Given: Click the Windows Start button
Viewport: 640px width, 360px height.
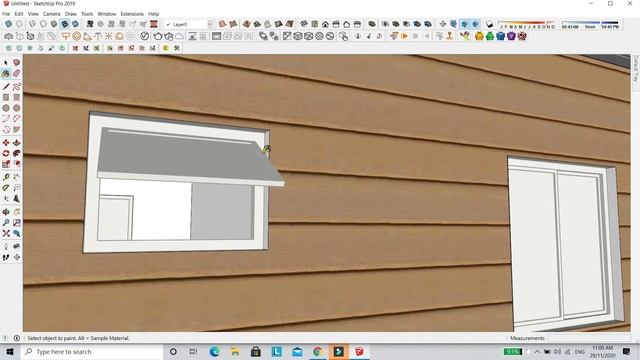Looking at the screenshot, I should click(x=10, y=351).
